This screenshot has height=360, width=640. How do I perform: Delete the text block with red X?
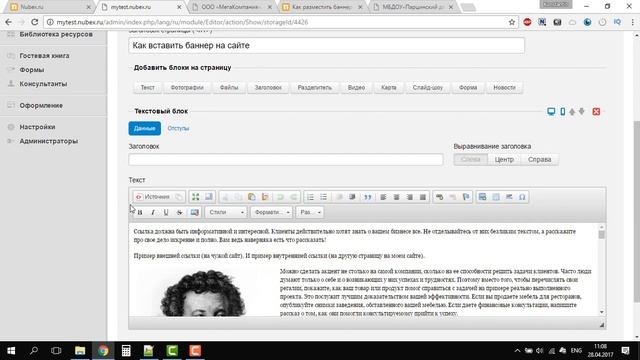596,111
